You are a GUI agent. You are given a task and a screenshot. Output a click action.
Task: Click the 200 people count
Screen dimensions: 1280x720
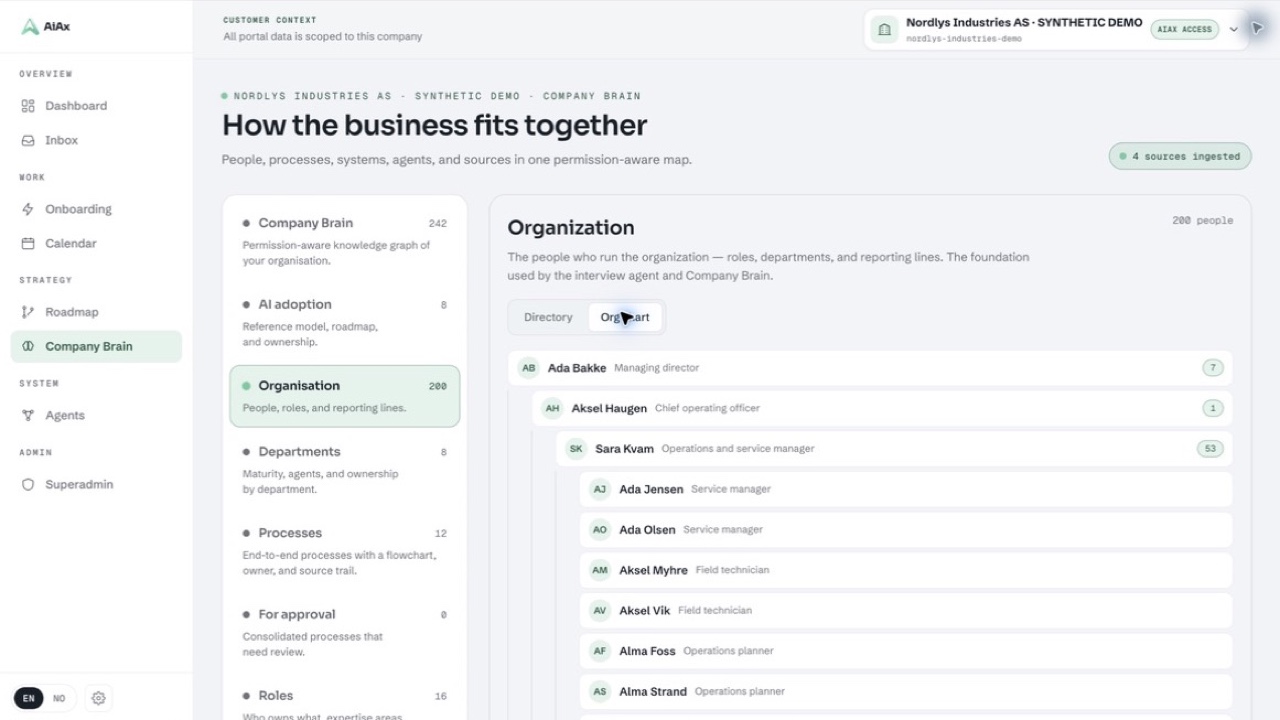[1202, 220]
